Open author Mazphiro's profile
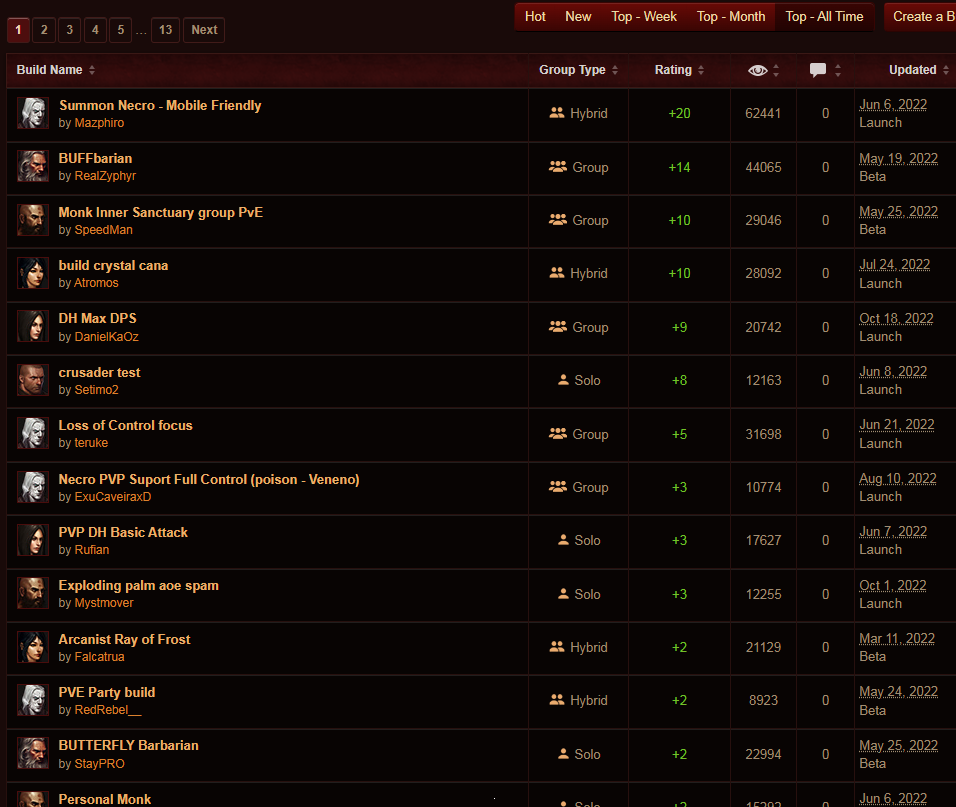This screenshot has height=807, width=956. pos(99,123)
